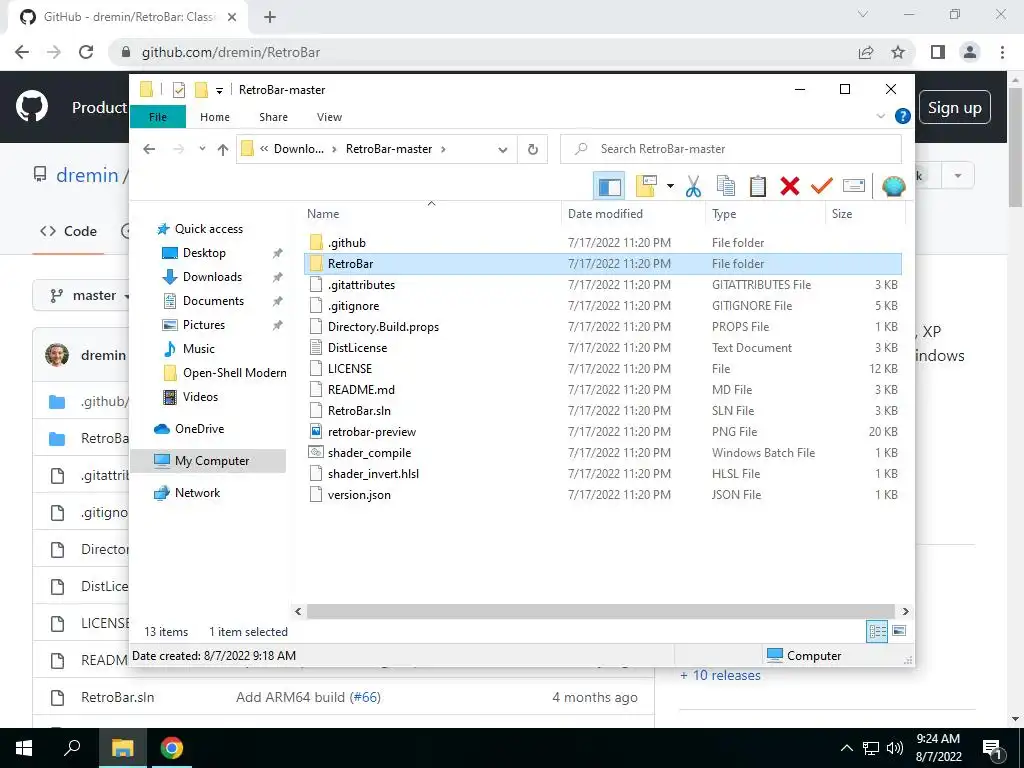Switch to details view in status bar

pyautogui.click(x=877, y=631)
